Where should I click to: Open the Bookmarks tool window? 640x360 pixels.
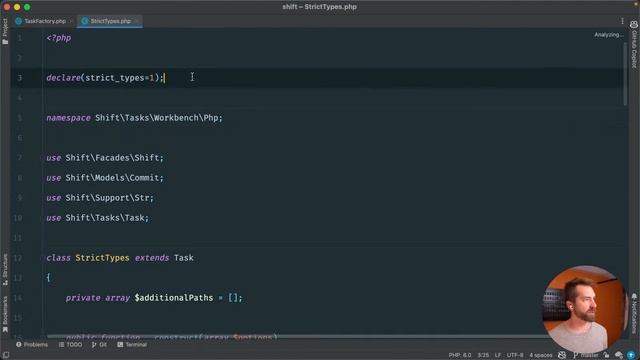[x=5, y=314]
